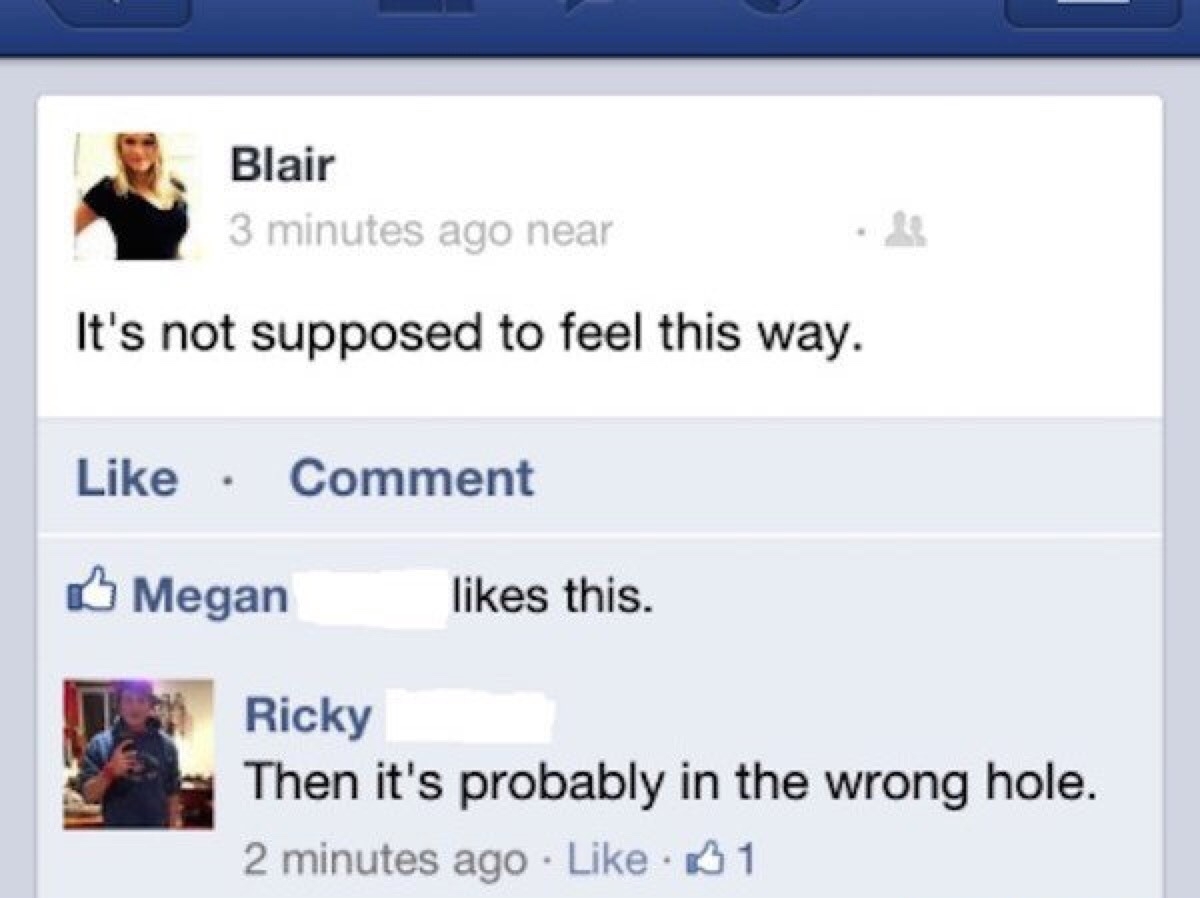Open Blair's profile picture

click(x=137, y=197)
